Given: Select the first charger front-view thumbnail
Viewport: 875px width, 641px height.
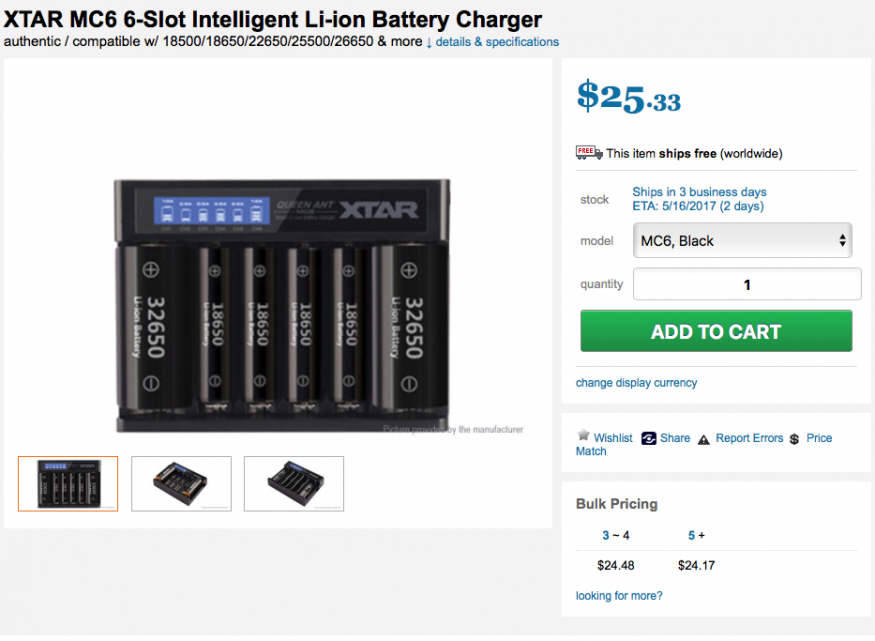Looking at the screenshot, I should pyautogui.click(x=68, y=484).
